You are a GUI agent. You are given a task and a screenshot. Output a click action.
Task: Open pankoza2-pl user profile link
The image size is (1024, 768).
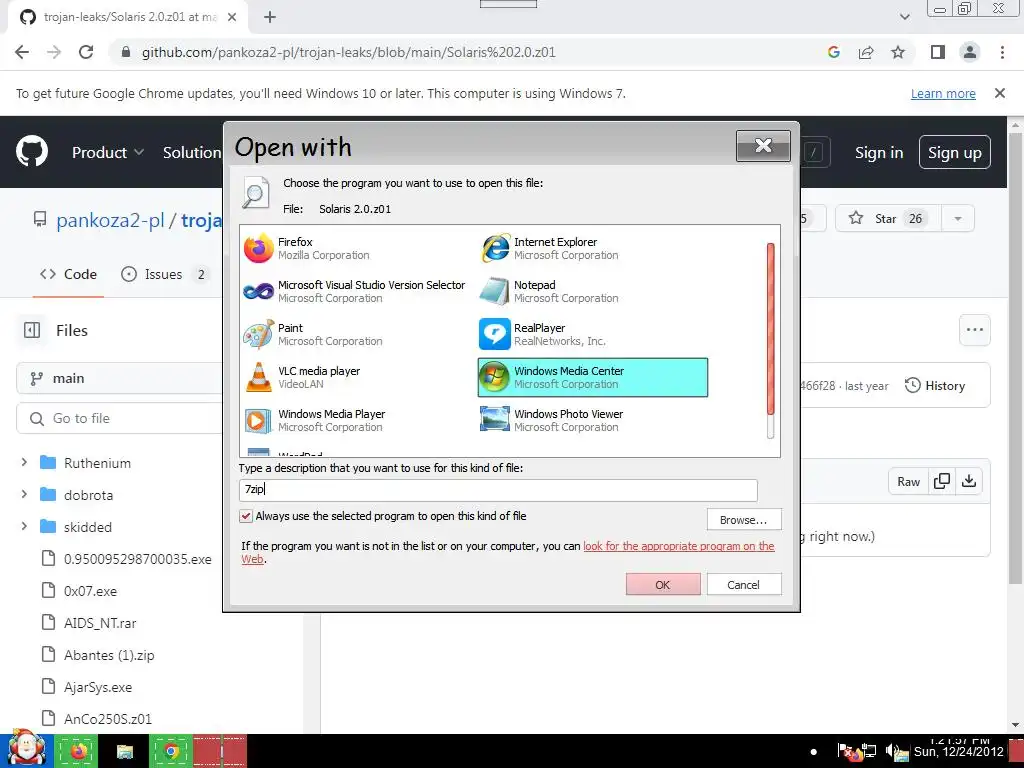(110, 221)
